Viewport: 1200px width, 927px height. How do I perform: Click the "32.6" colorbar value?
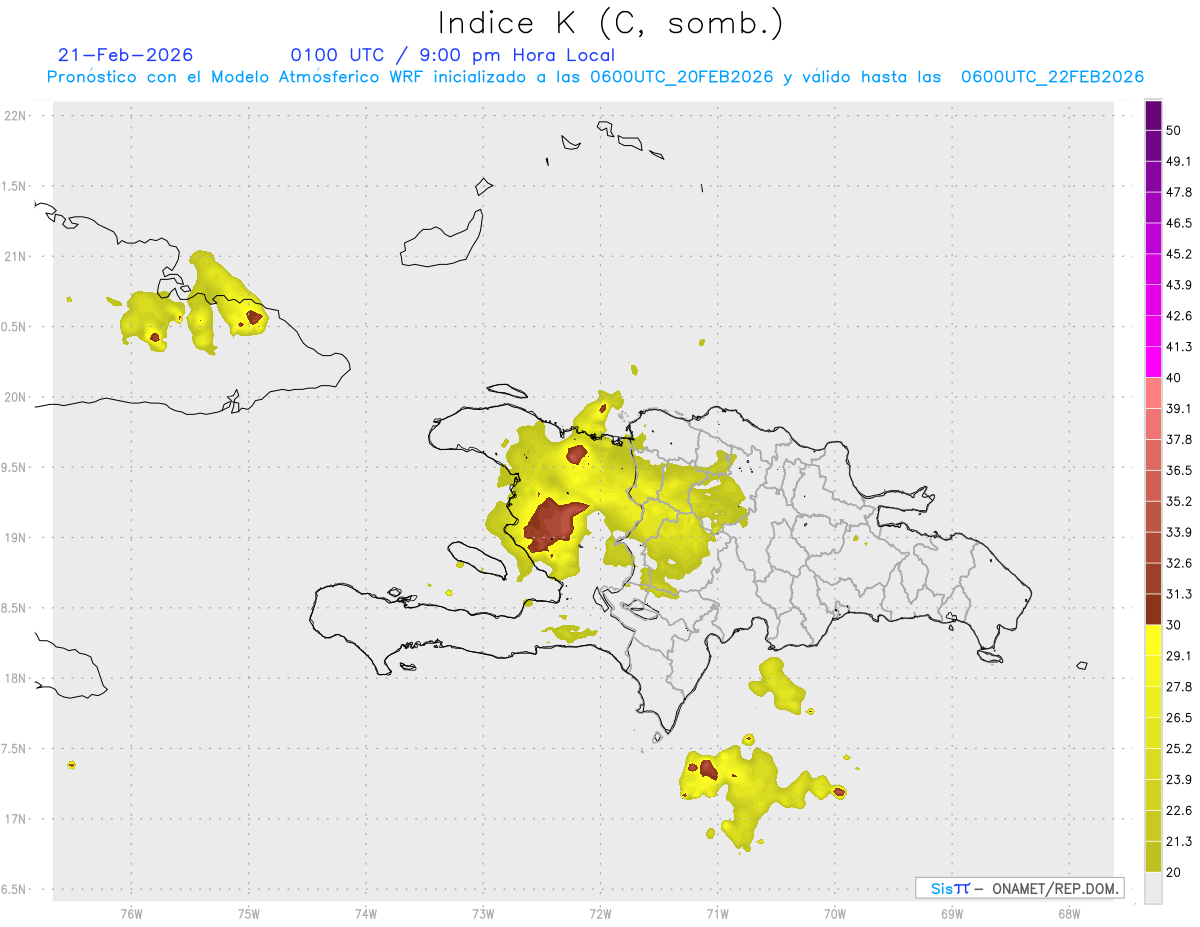click(1179, 563)
